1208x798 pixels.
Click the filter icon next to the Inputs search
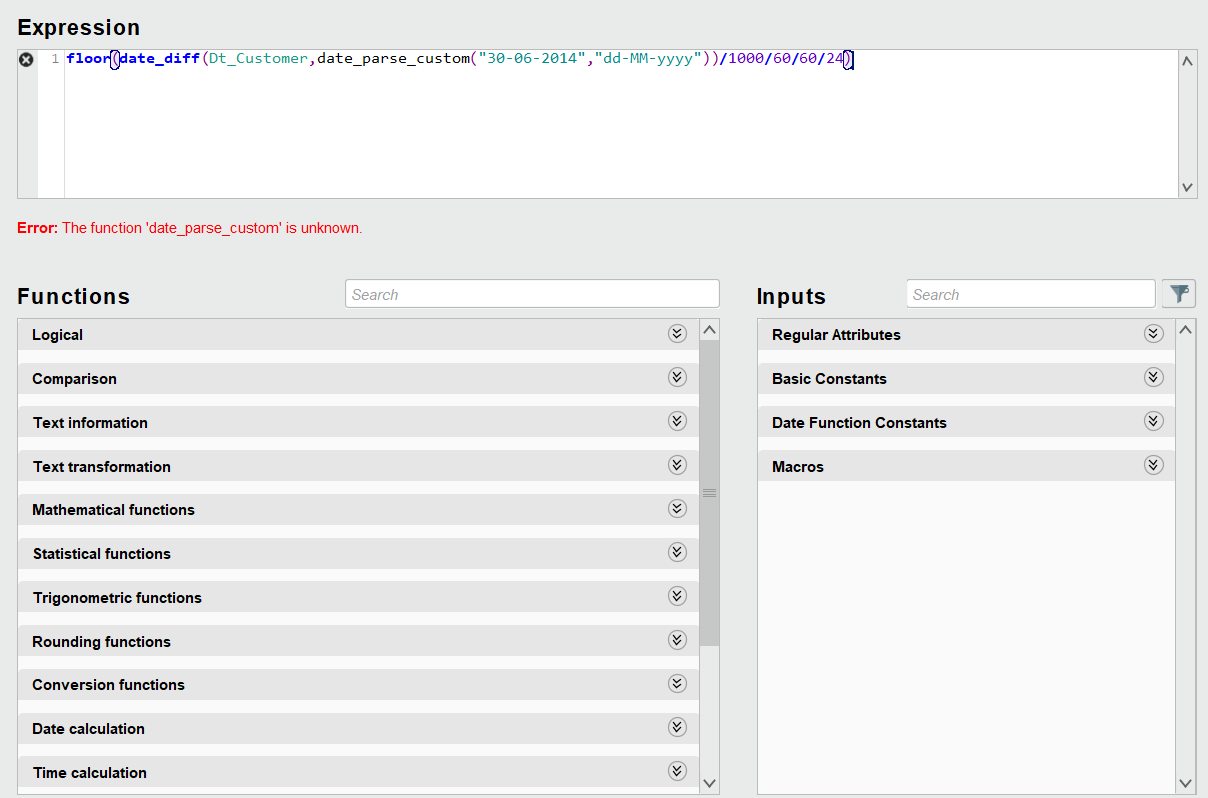1180,293
